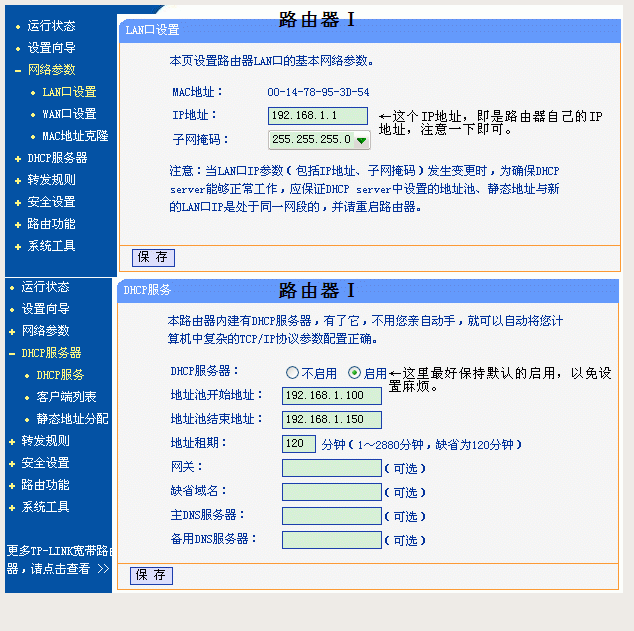Select the 不启用 DHCP radio button
Screen dimensions: 634x631
(x=292, y=372)
